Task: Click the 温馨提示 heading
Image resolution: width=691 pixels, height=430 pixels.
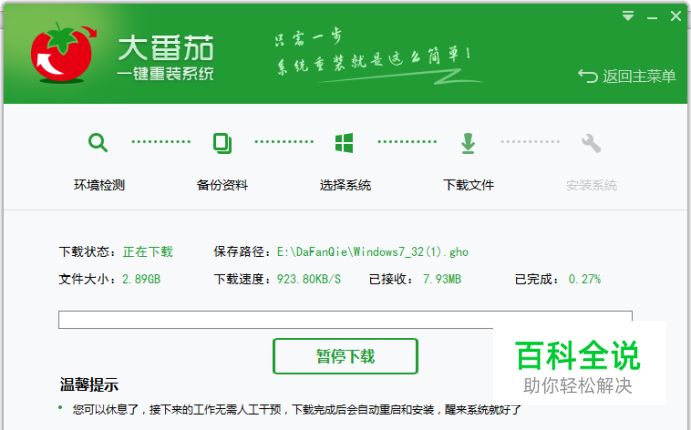Action: (x=89, y=385)
